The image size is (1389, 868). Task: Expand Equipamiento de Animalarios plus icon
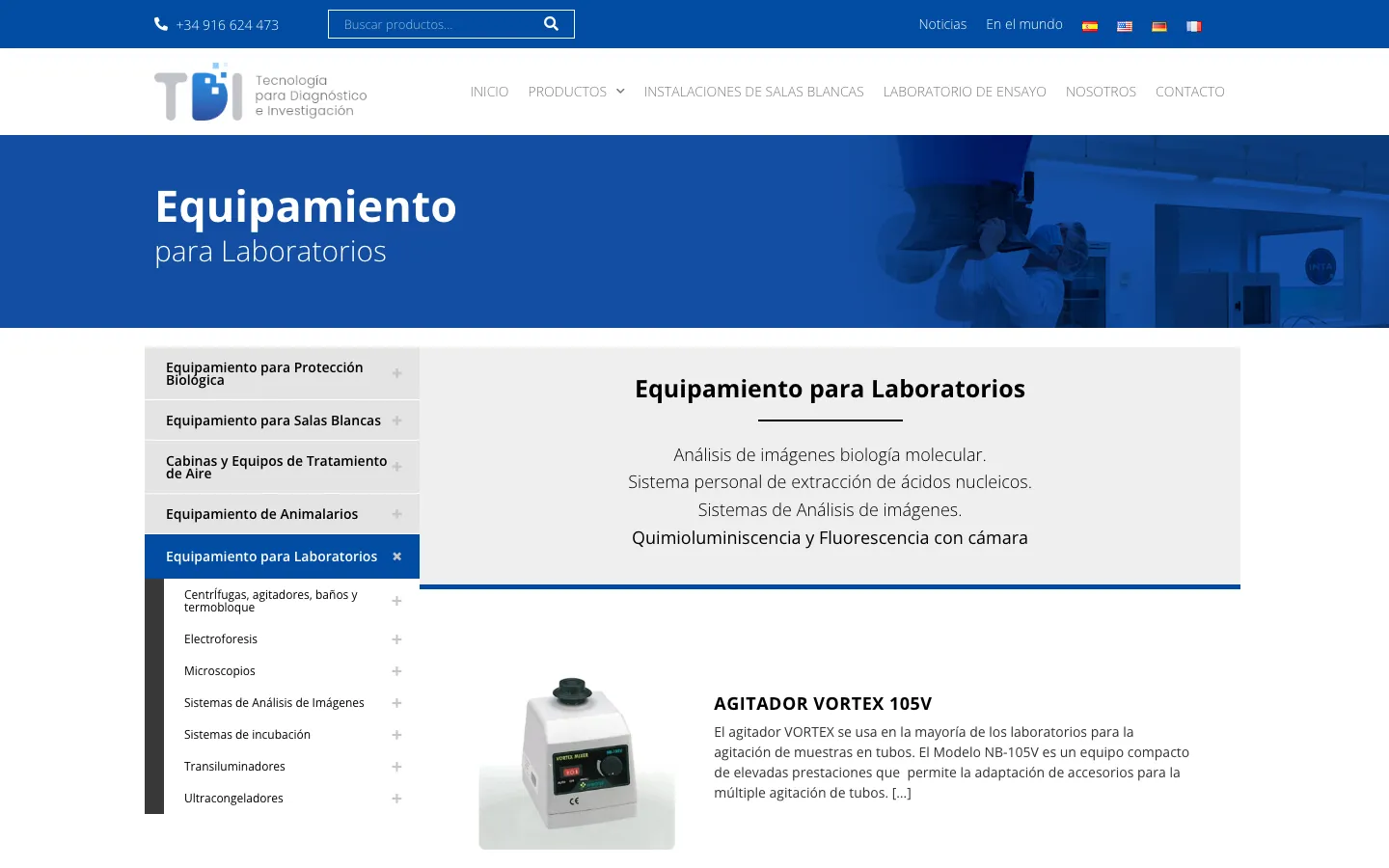(396, 514)
